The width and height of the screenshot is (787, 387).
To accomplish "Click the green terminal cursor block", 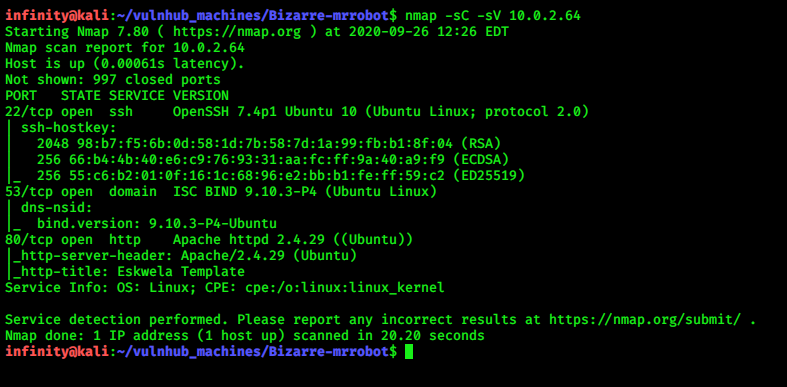I will coord(409,351).
